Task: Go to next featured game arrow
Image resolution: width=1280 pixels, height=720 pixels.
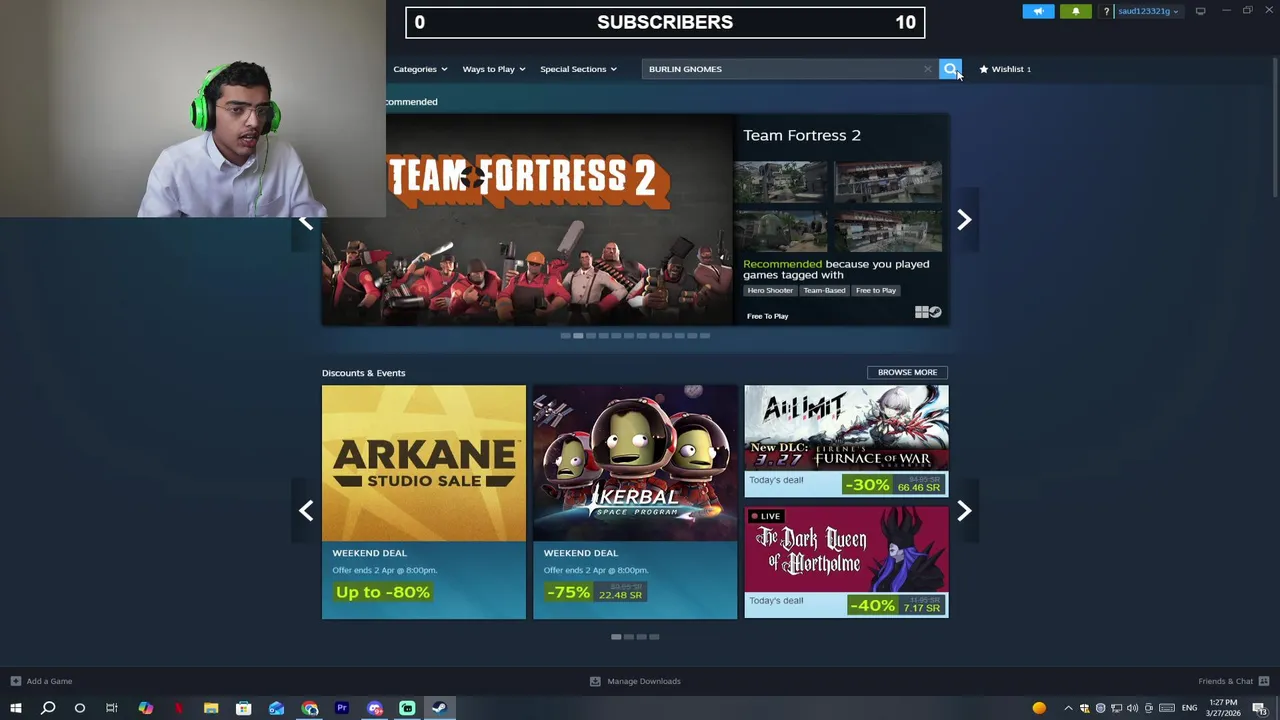Action: point(964,220)
